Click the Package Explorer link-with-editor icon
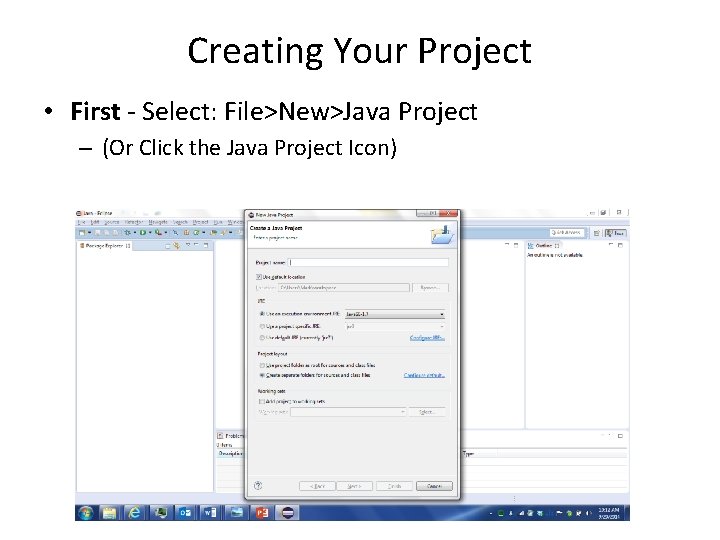Viewport: 720px width, 540px height. 176,246
